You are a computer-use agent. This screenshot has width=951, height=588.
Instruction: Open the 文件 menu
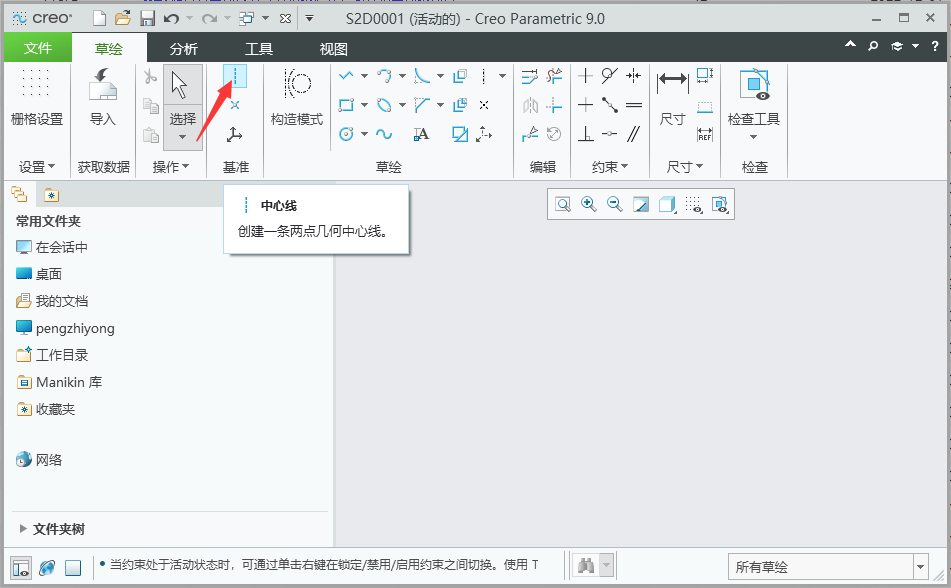38,46
